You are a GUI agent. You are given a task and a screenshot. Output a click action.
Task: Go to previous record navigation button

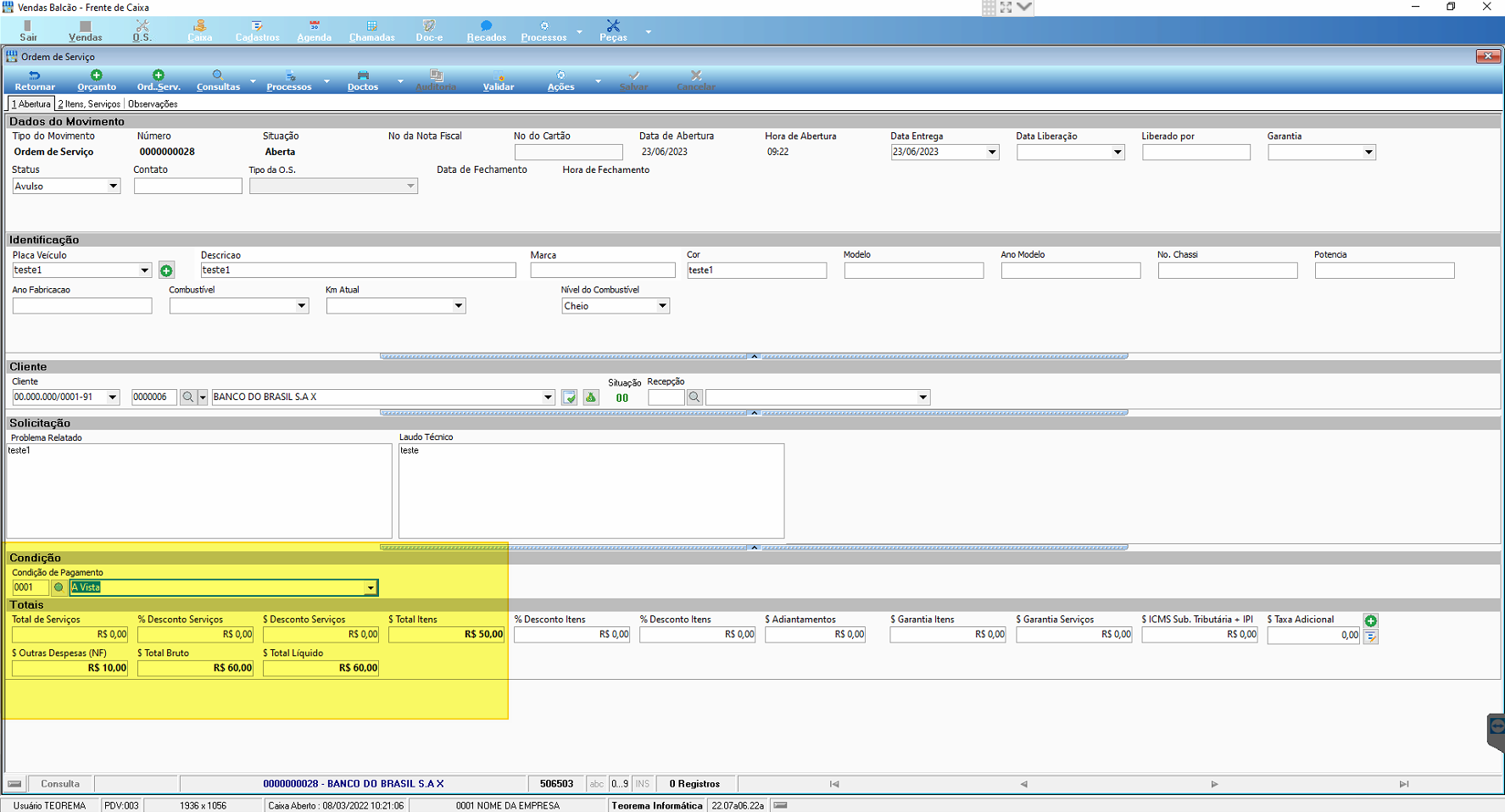[x=1023, y=784]
